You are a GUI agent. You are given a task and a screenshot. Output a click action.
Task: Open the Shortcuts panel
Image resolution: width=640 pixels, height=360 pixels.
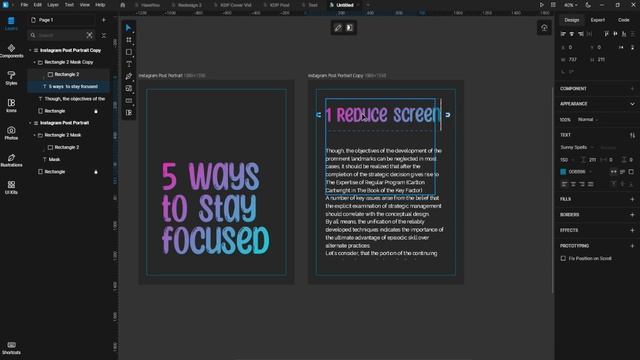click(11, 348)
